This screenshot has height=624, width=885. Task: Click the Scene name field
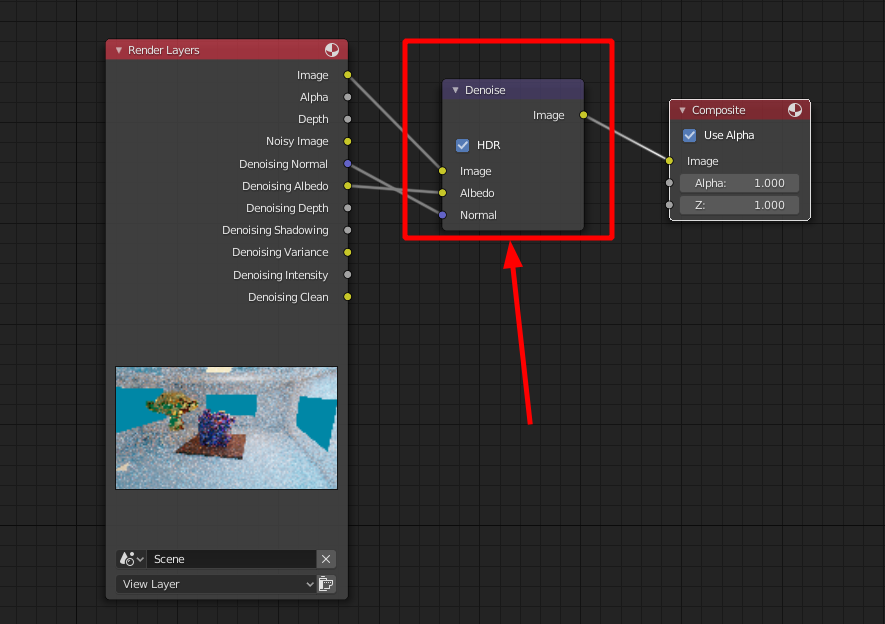[x=231, y=559]
